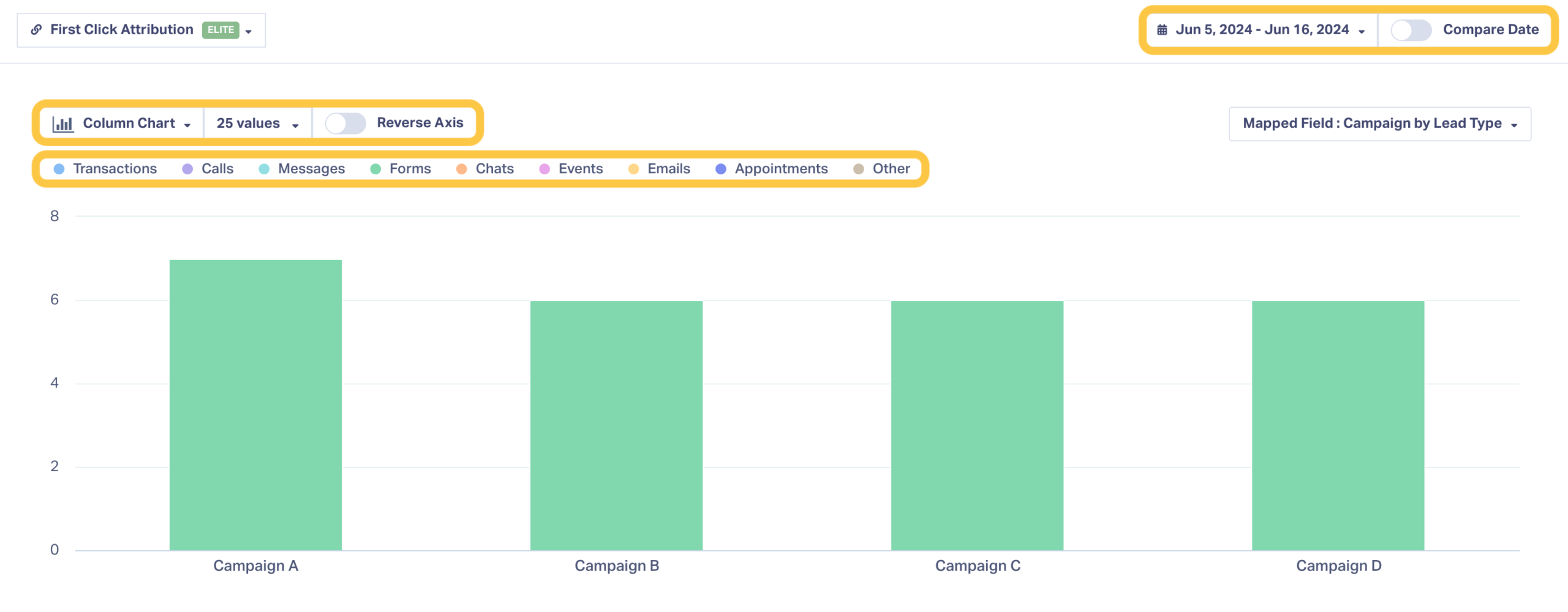Click the y-axis value 0

pos(55,550)
